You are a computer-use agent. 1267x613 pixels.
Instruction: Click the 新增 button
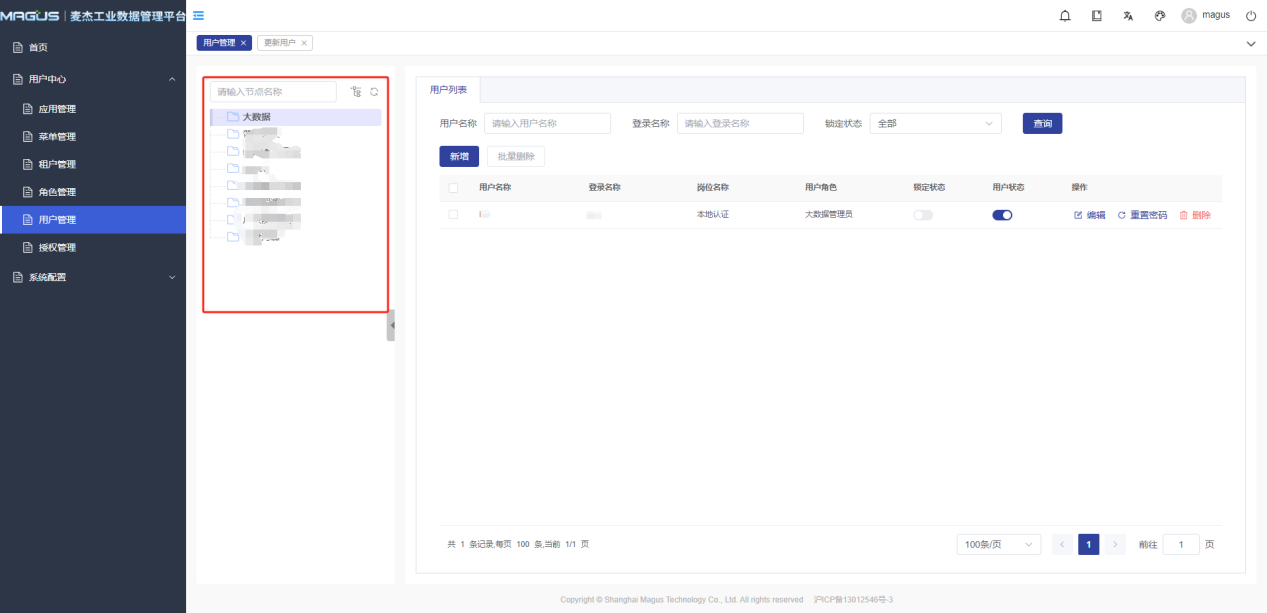(459, 157)
